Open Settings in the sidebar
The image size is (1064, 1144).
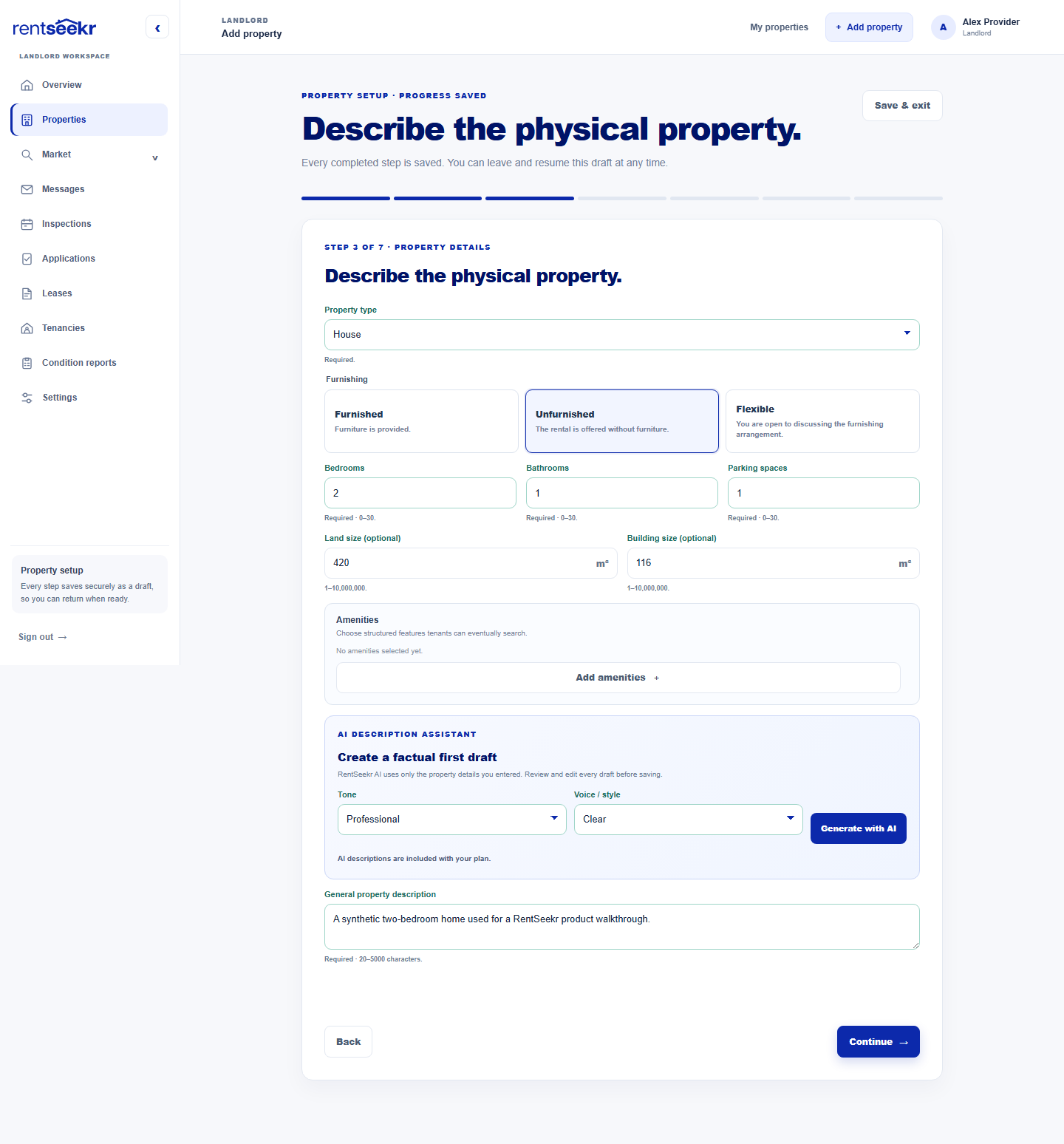pyautogui.click(x=89, y=398)
